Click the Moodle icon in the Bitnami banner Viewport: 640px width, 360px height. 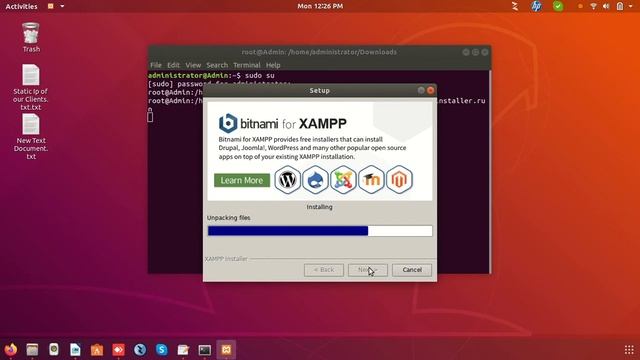(371, 180)
